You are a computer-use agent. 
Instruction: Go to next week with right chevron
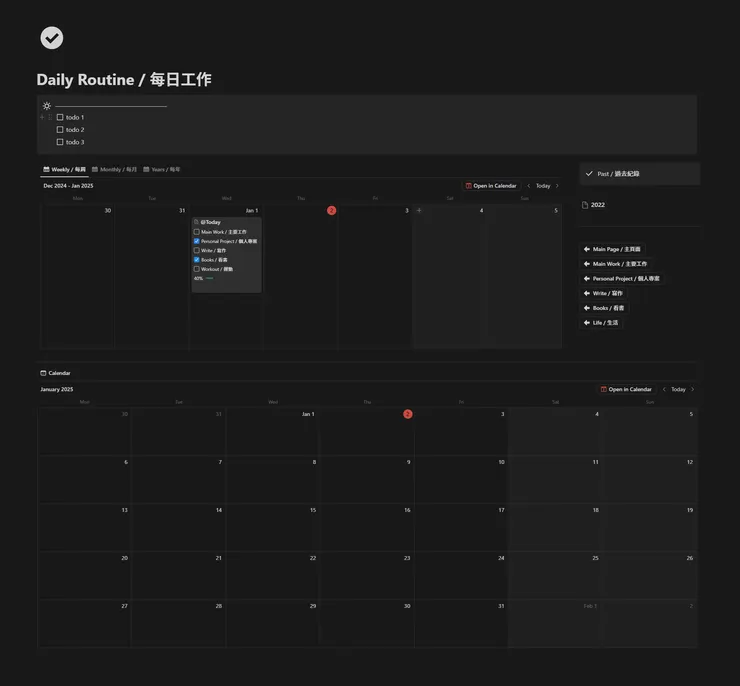pos(557,186)
